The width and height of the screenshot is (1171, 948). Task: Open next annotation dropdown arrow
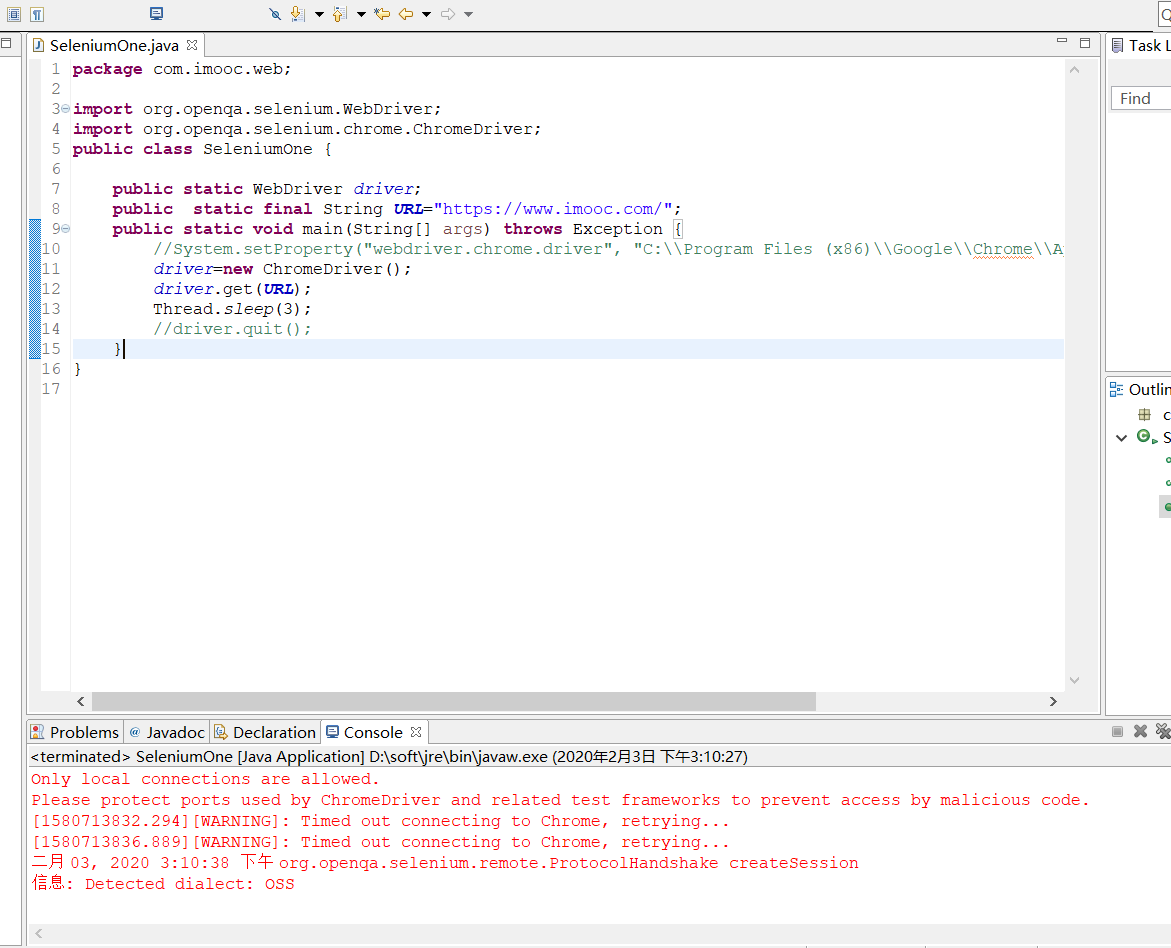[x=319, y=14]
